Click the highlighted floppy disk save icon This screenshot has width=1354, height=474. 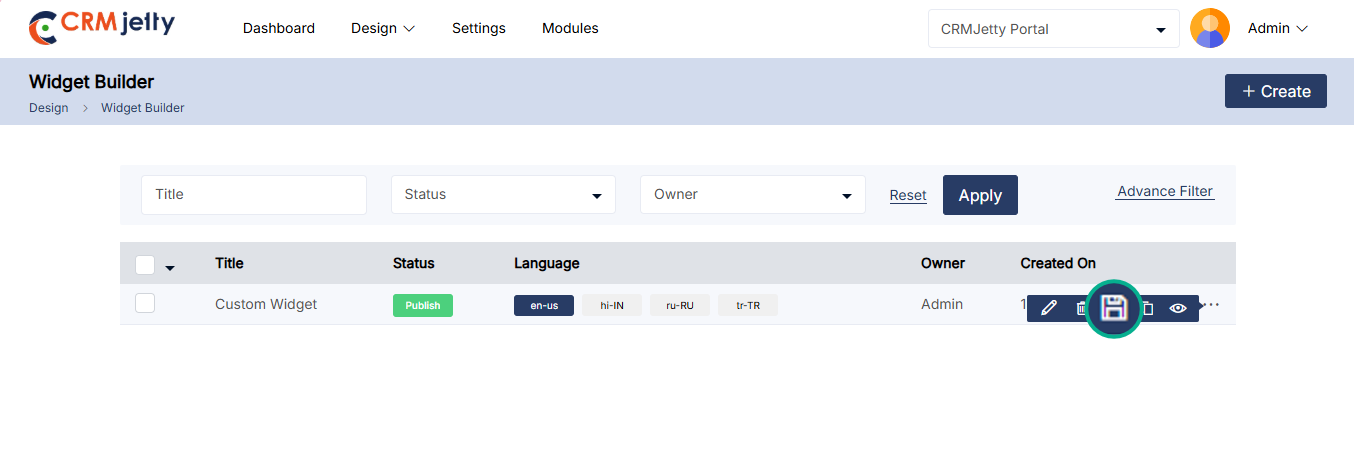pos(1114,308)
